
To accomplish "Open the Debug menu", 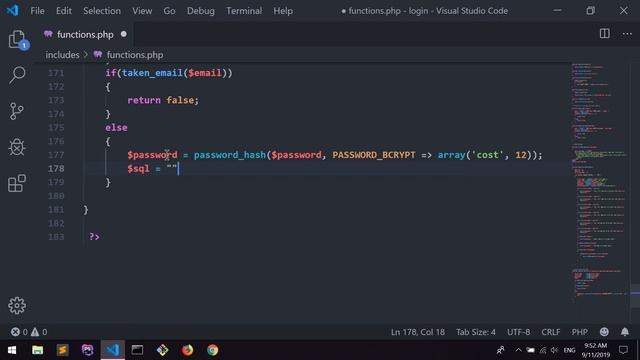I will tap(201, 11).
